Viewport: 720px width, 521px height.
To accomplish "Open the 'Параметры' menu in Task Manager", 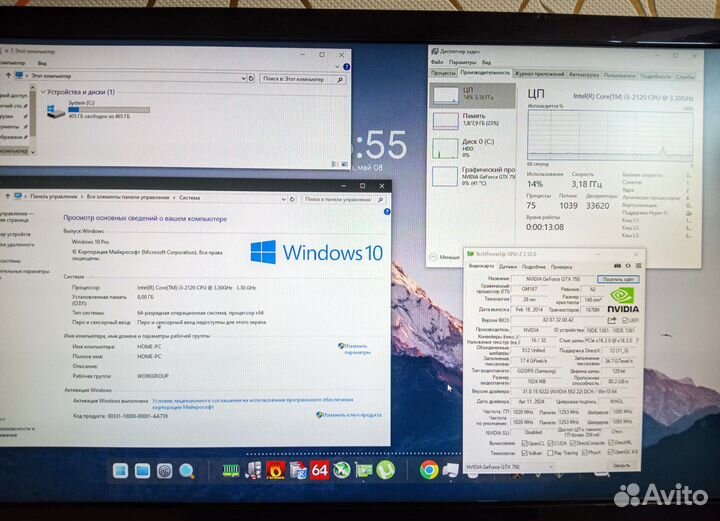I will click(x=462, y=62).
